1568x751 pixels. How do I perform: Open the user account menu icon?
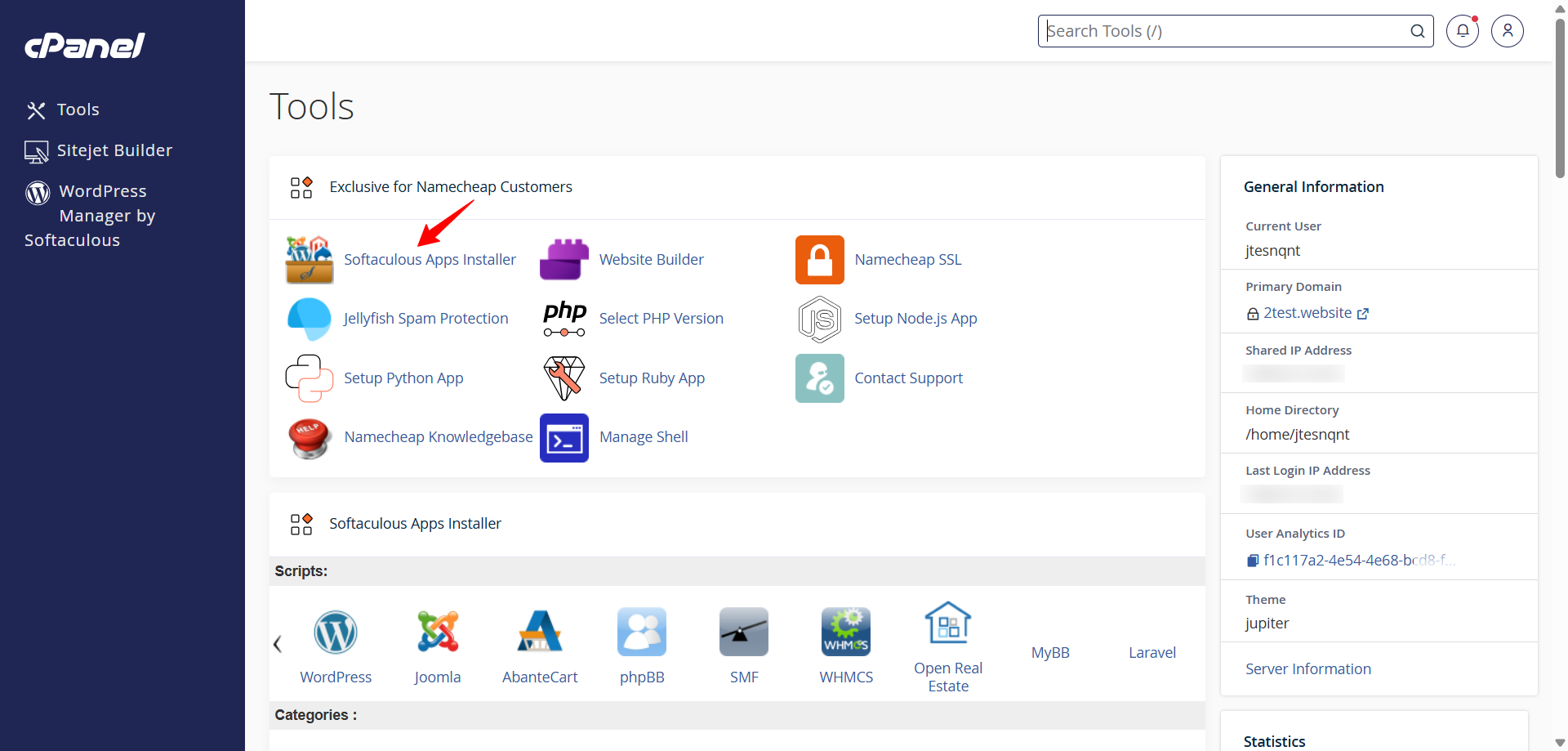[x=1508, y=31]
